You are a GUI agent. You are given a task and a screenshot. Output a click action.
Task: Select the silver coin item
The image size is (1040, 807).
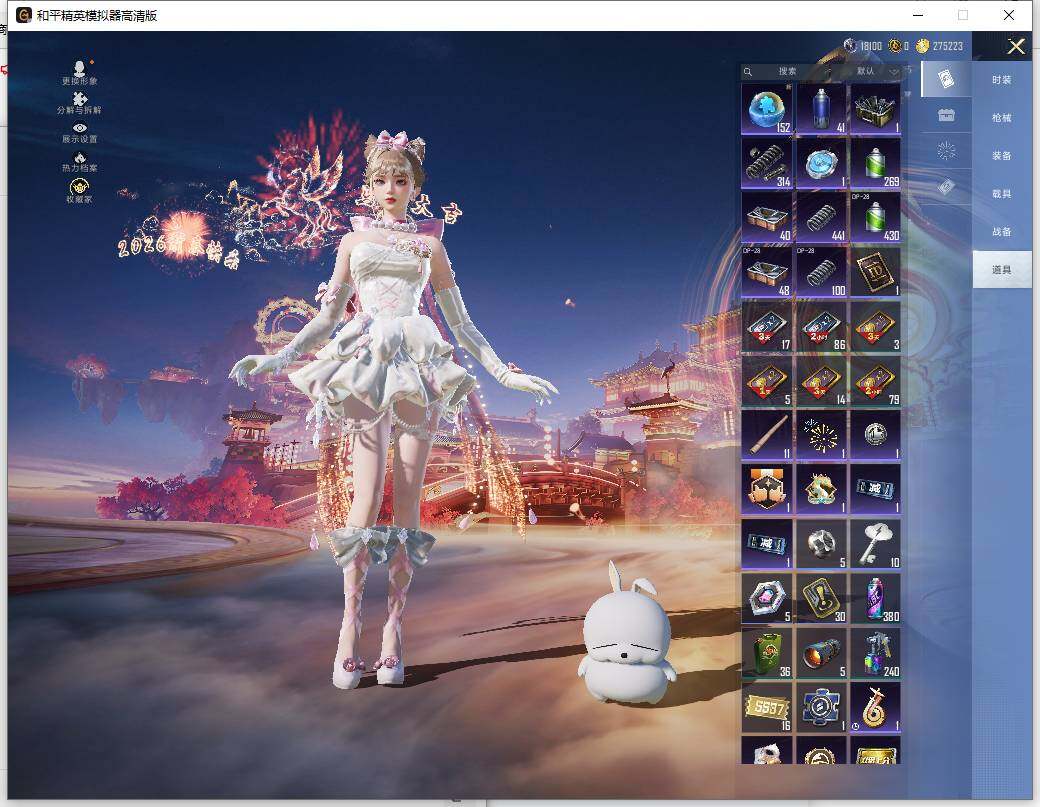point(876,435)
